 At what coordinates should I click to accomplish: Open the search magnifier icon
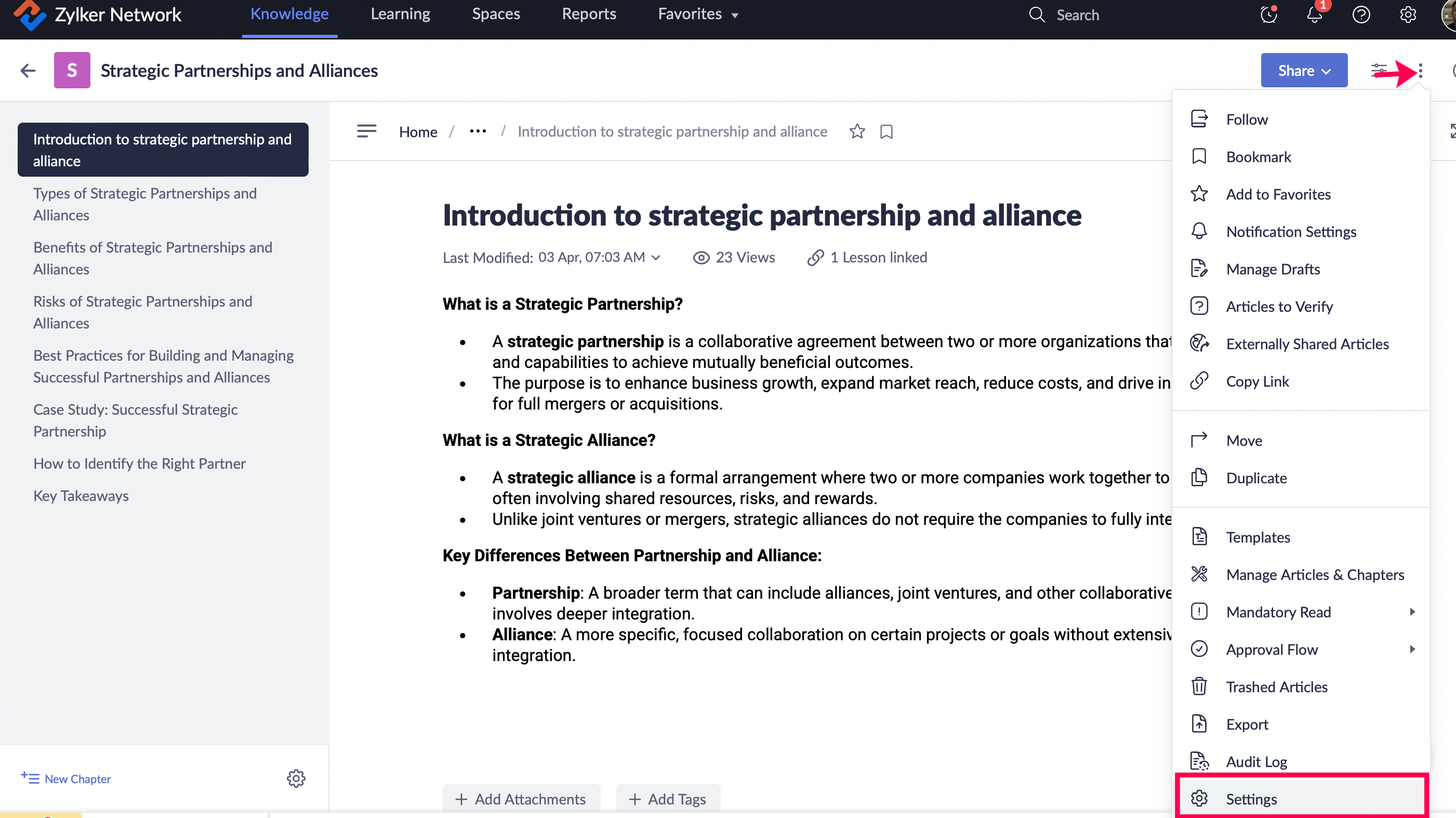tap(1037, 15)
